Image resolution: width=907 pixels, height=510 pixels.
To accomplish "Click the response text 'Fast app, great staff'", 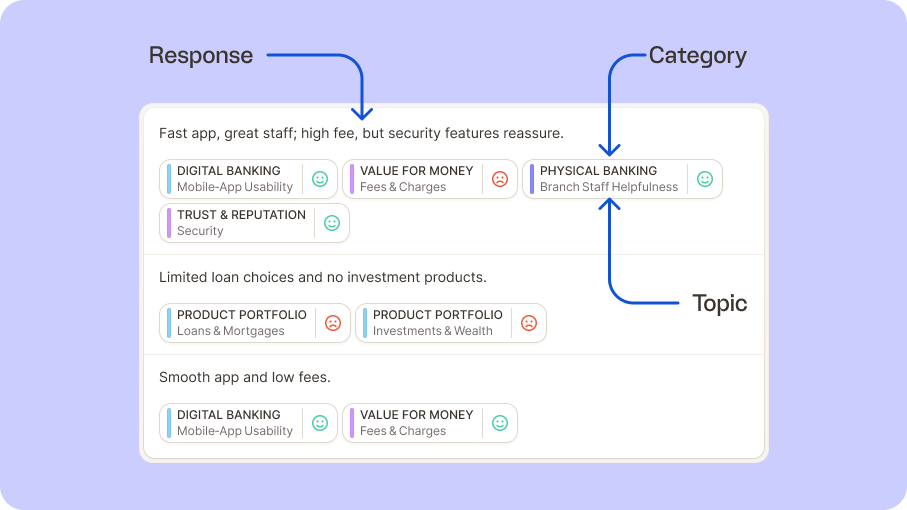I will [228, 134].
